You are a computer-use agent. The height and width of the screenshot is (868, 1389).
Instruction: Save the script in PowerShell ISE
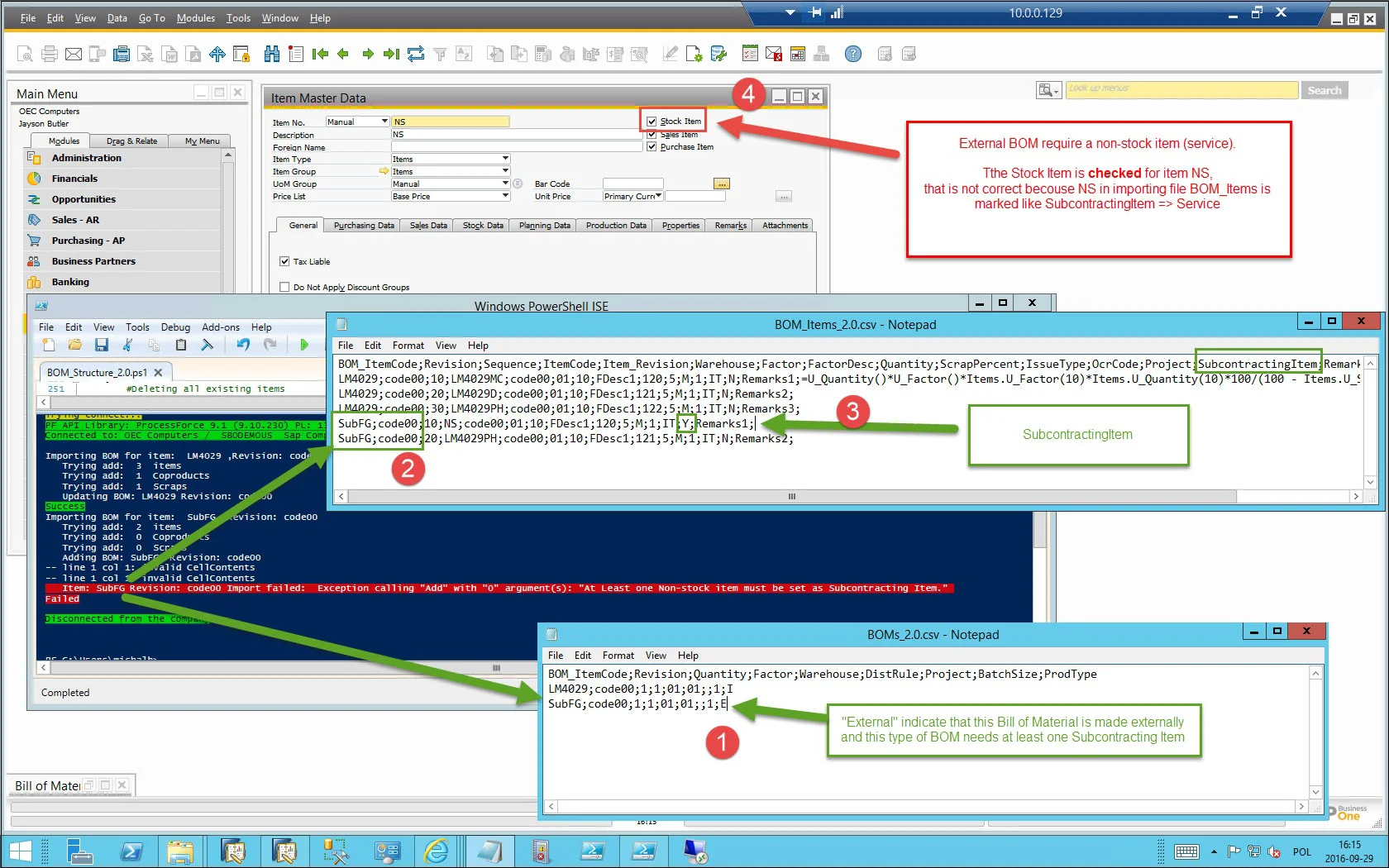coord(102,346)
